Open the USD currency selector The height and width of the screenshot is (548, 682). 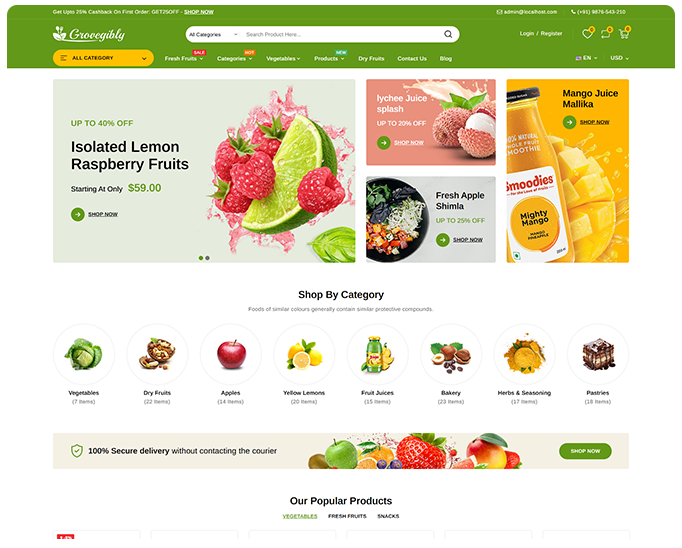click(x=619, y=58)
